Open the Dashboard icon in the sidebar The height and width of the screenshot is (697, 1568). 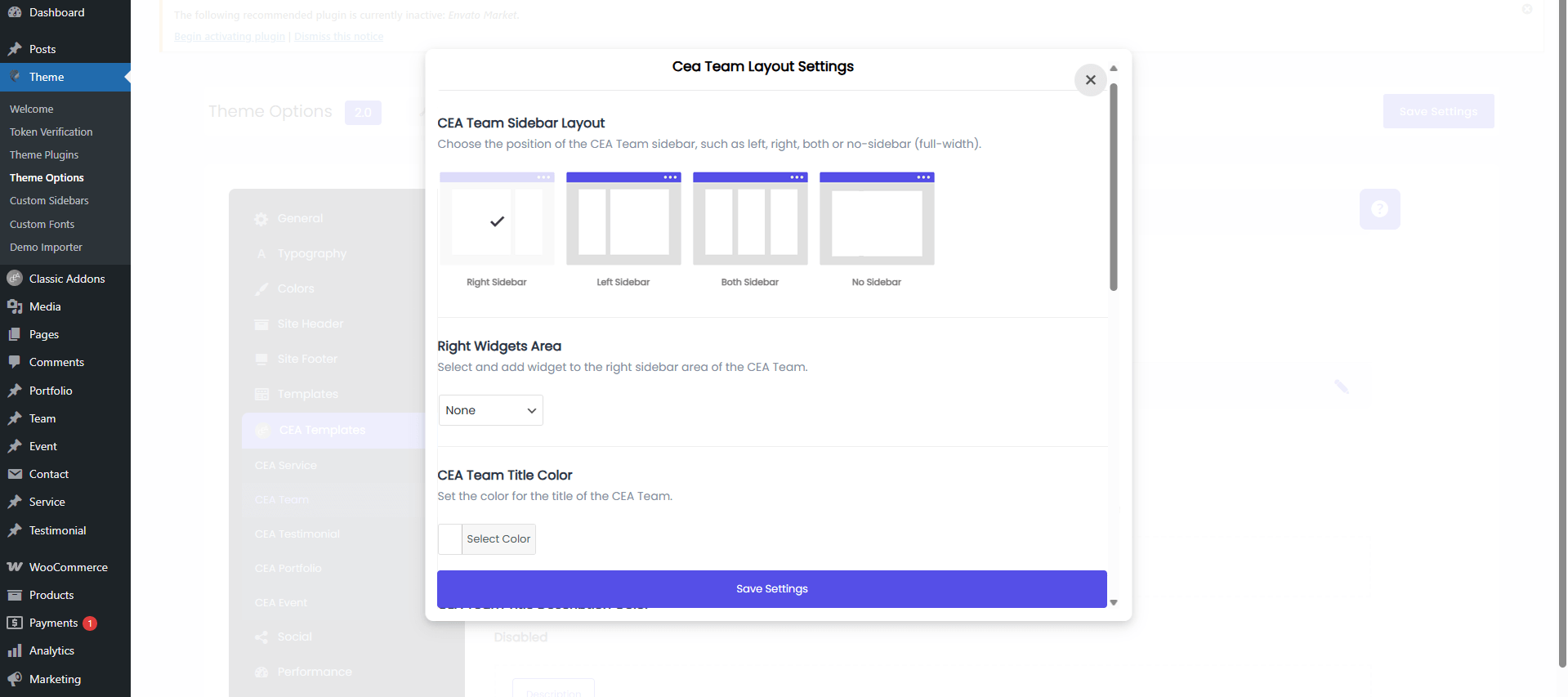click(x=15, y=12)
